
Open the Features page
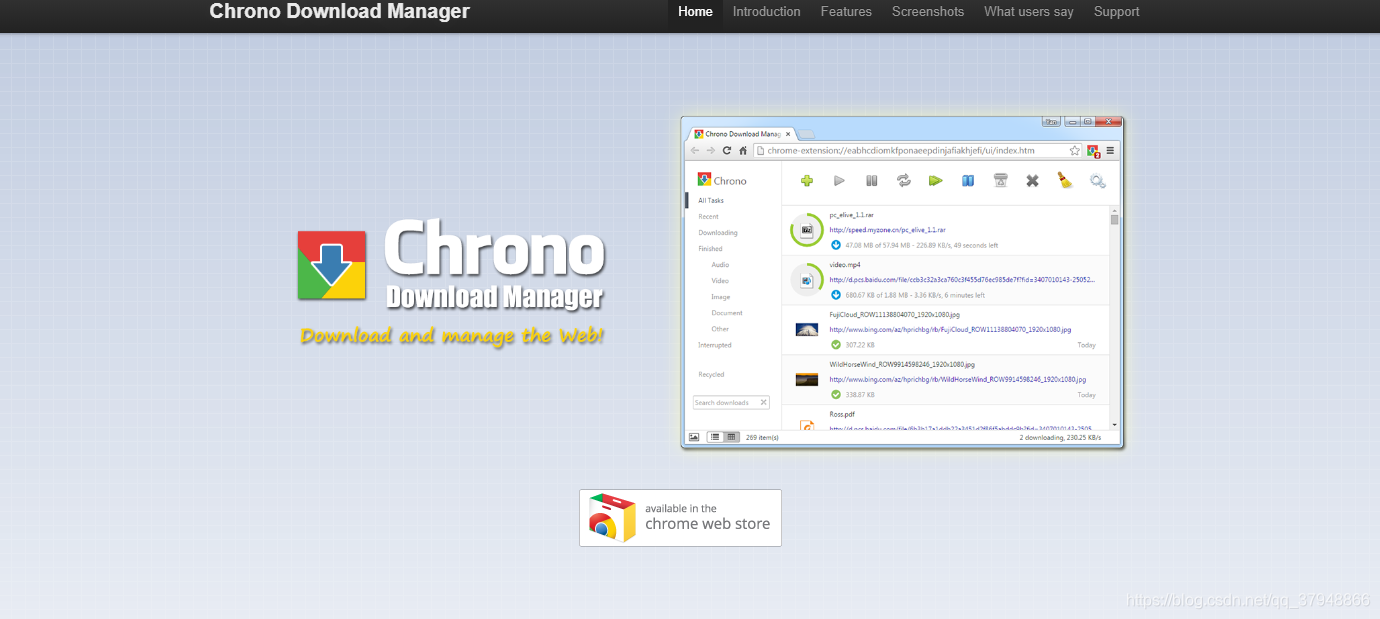pos(846,12)
